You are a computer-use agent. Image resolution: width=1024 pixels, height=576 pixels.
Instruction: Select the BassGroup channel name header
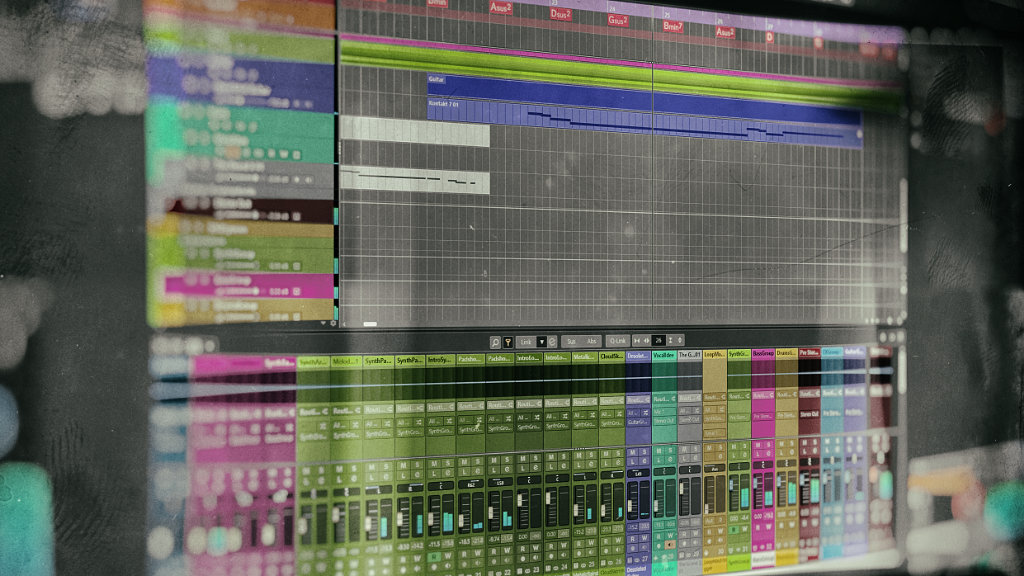tap(763, 354)
